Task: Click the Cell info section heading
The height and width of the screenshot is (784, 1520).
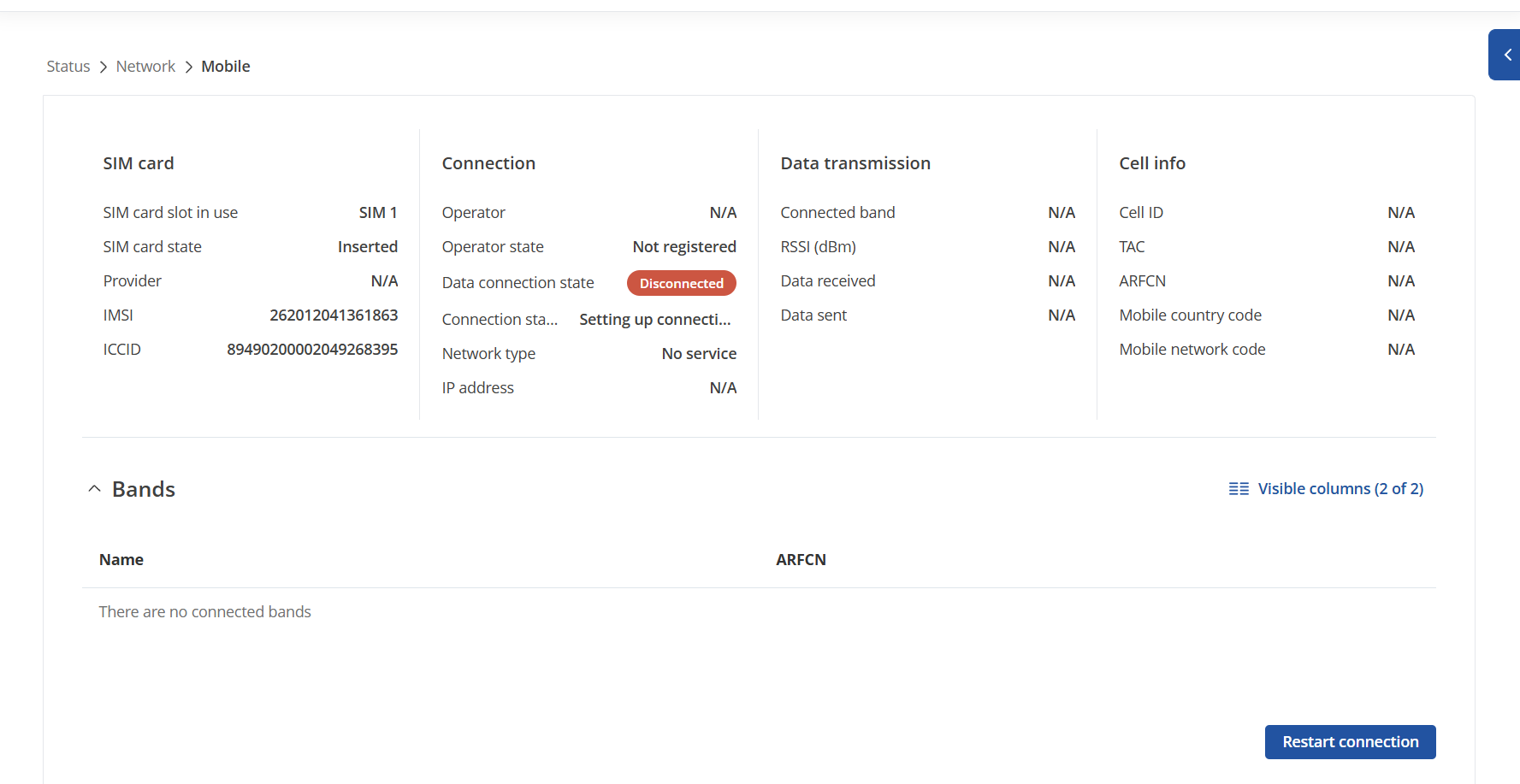Action: coord(1152,163)
